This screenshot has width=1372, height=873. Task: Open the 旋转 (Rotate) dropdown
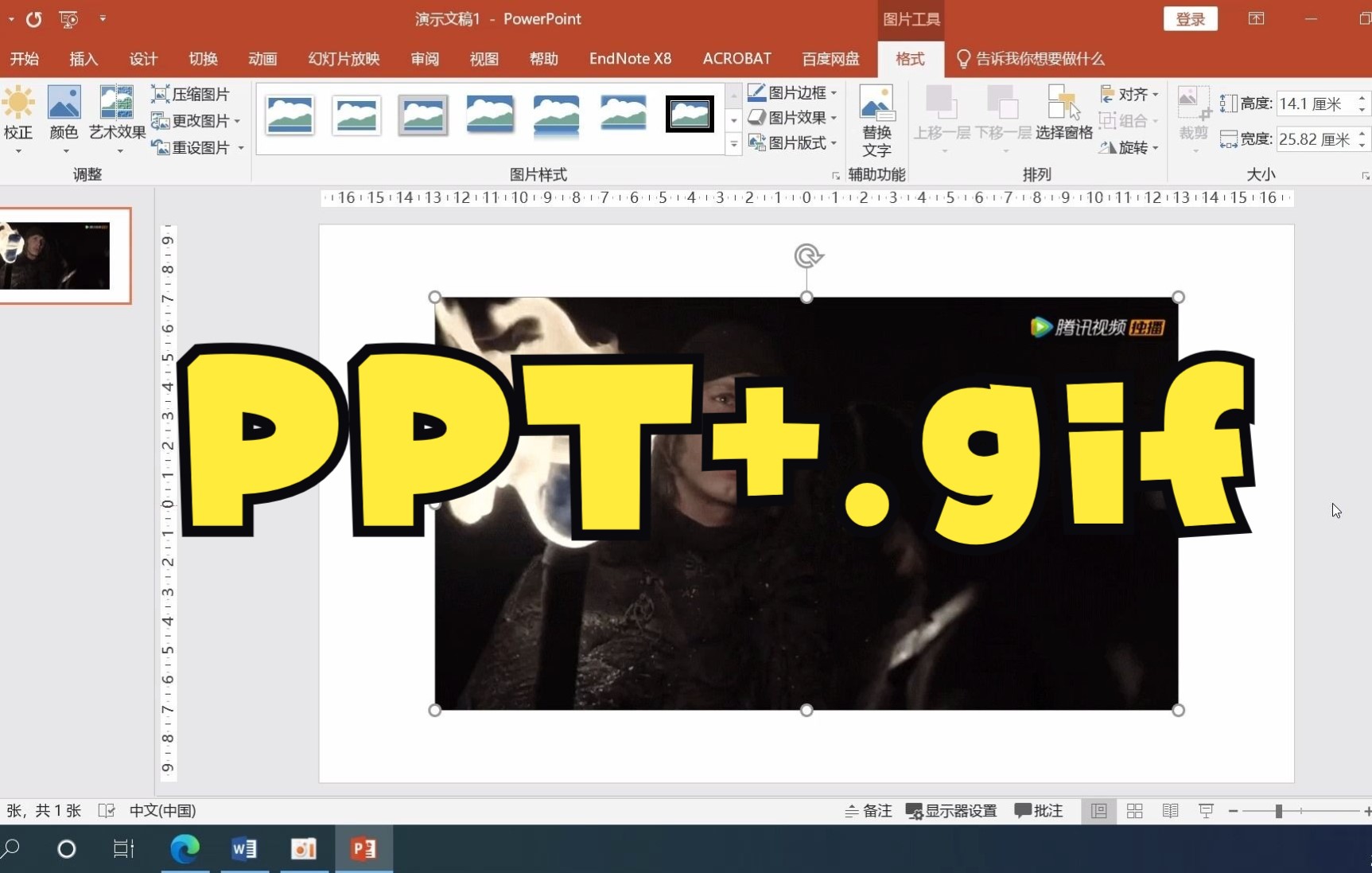[x=1129, y=148]
